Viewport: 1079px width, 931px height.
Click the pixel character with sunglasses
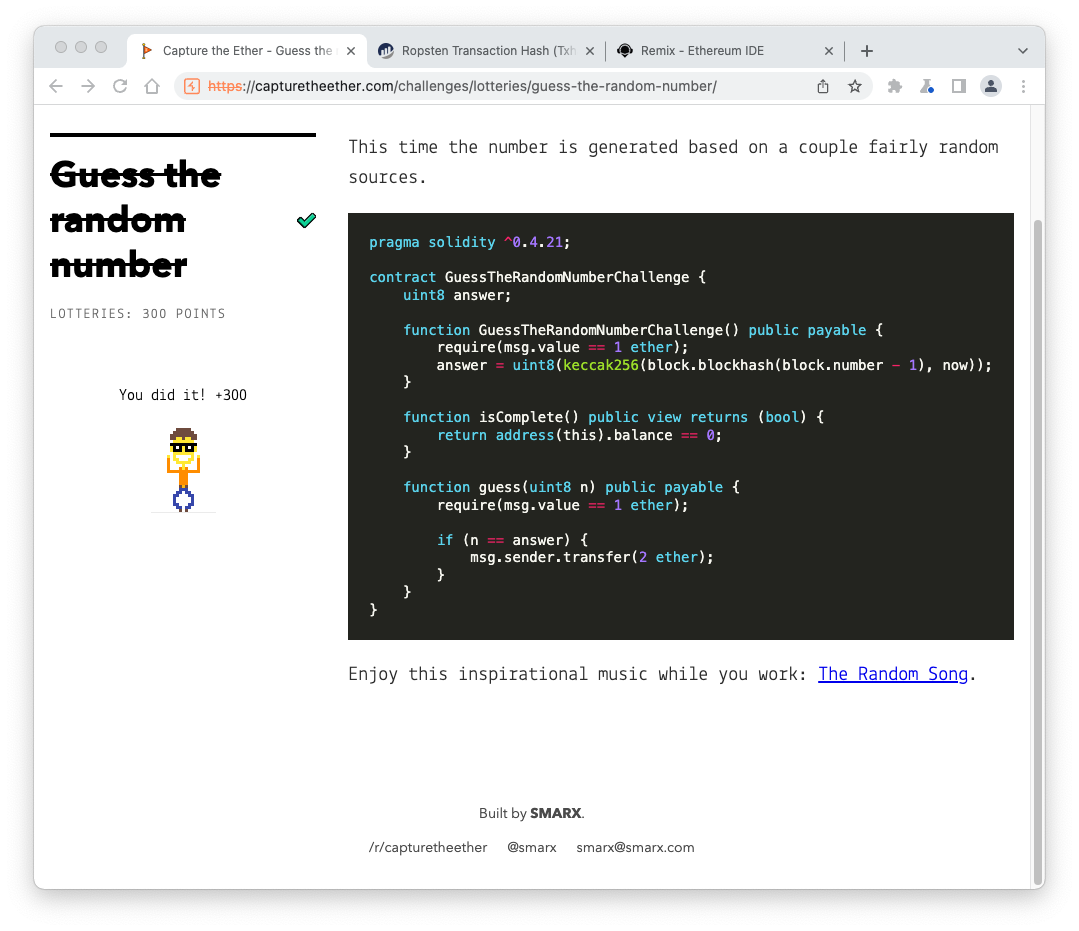[x=183, y=470]
